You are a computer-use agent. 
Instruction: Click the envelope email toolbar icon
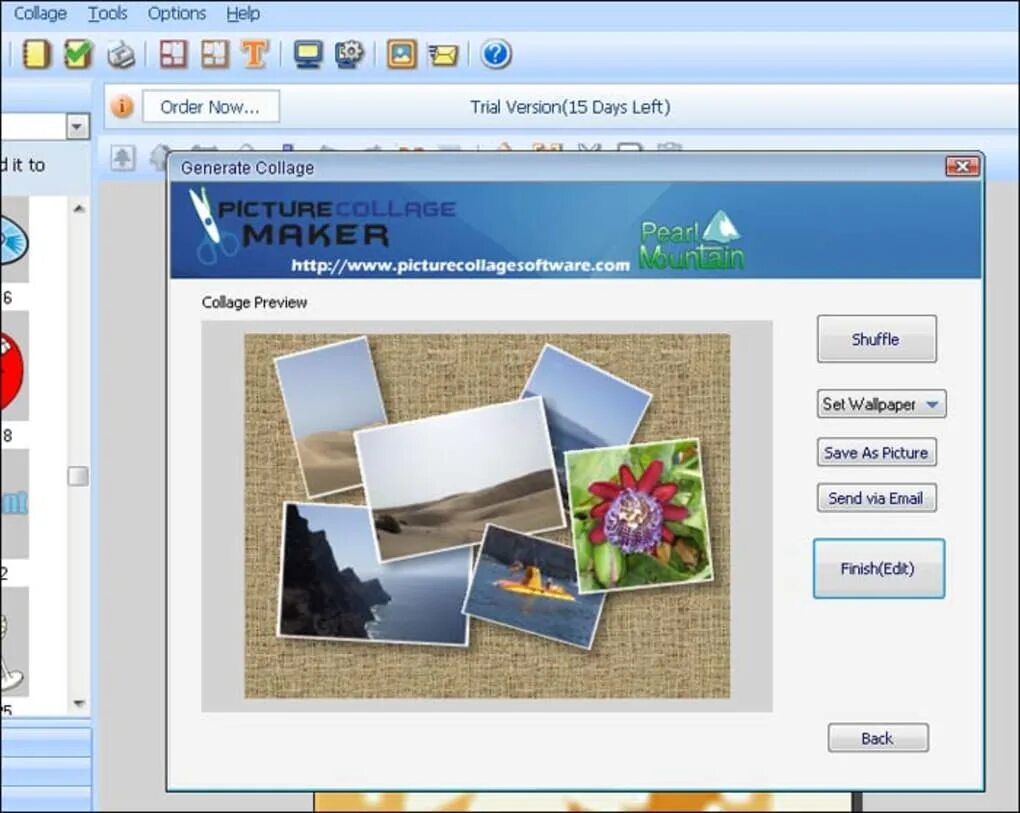(x=443, y=56)
